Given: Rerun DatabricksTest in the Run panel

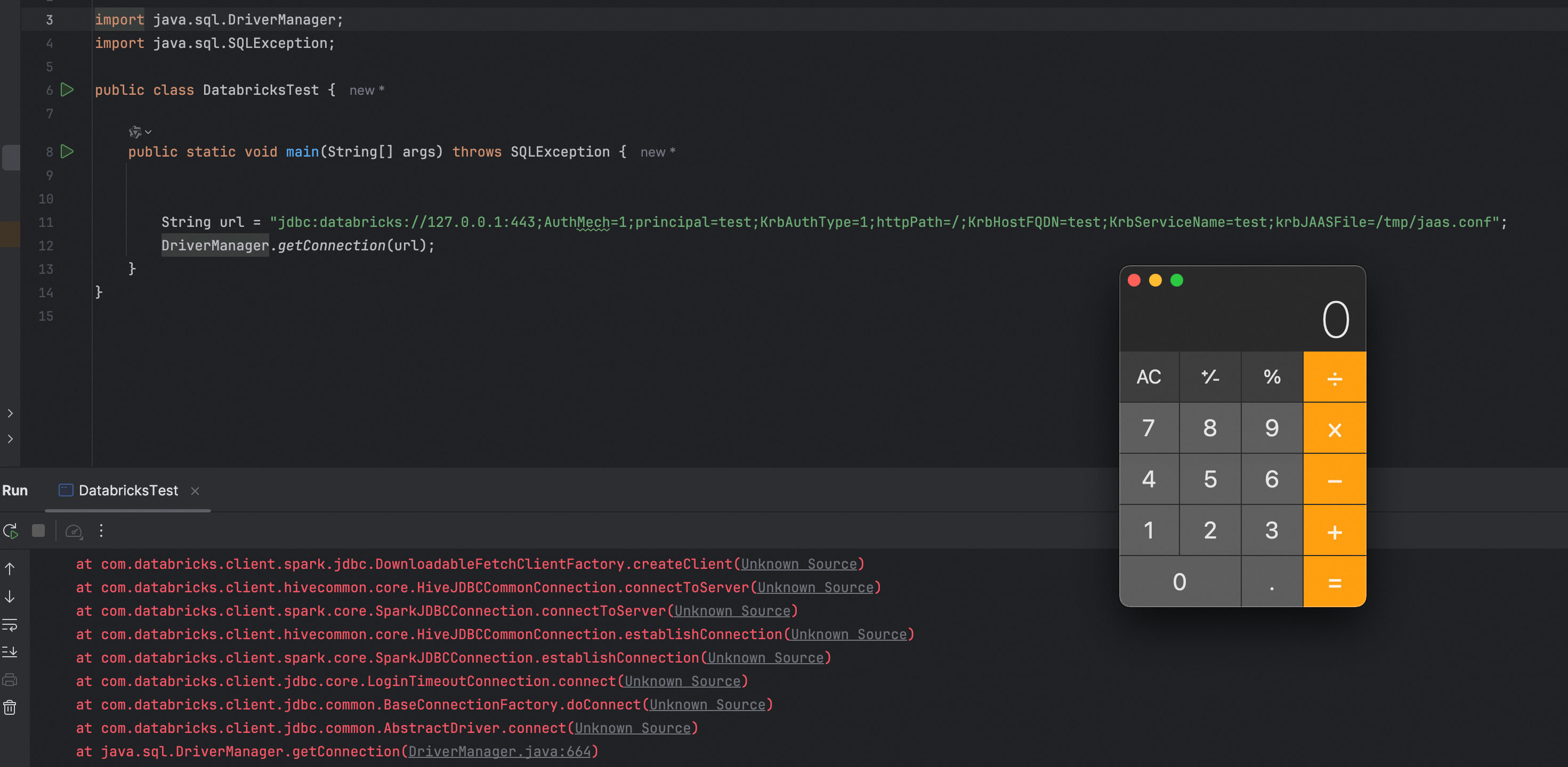Looking at the screenshot, I should tap(10, 531).
